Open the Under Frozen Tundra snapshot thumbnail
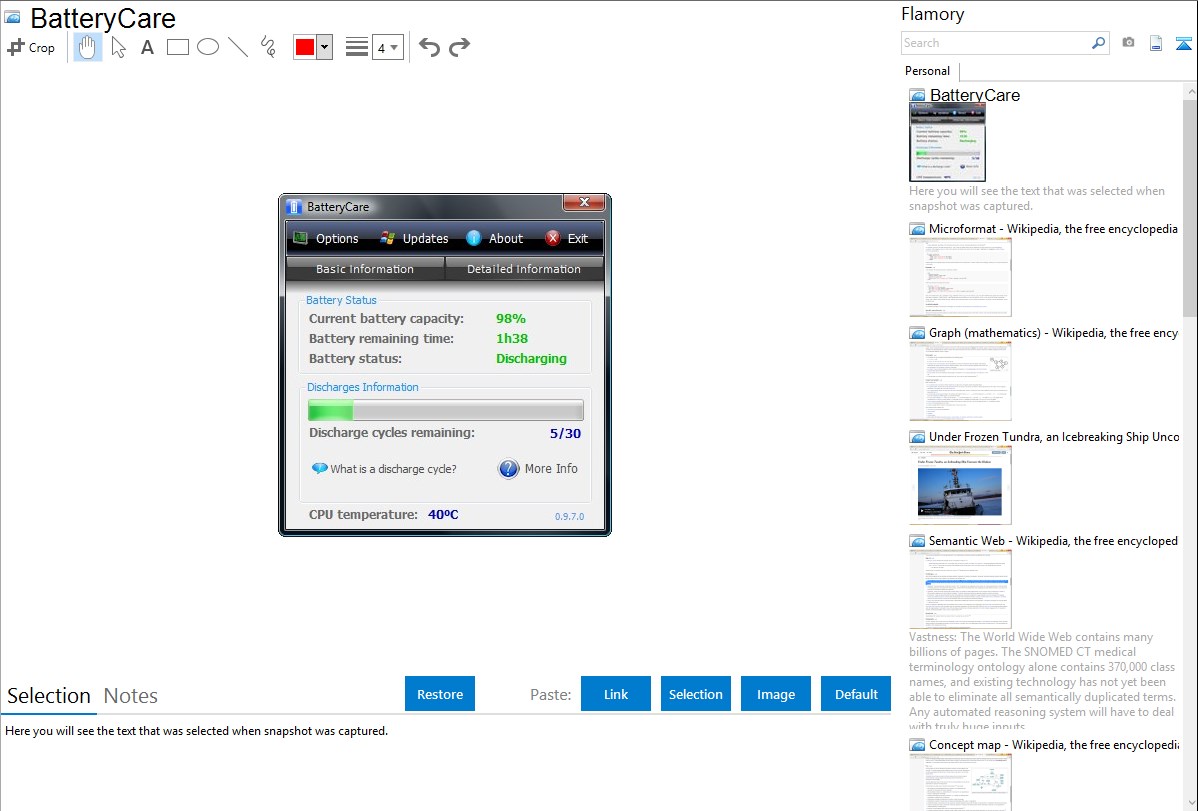Image resolution: width=1198 pixels, height=811 pixels. click(x=960, y=485)
